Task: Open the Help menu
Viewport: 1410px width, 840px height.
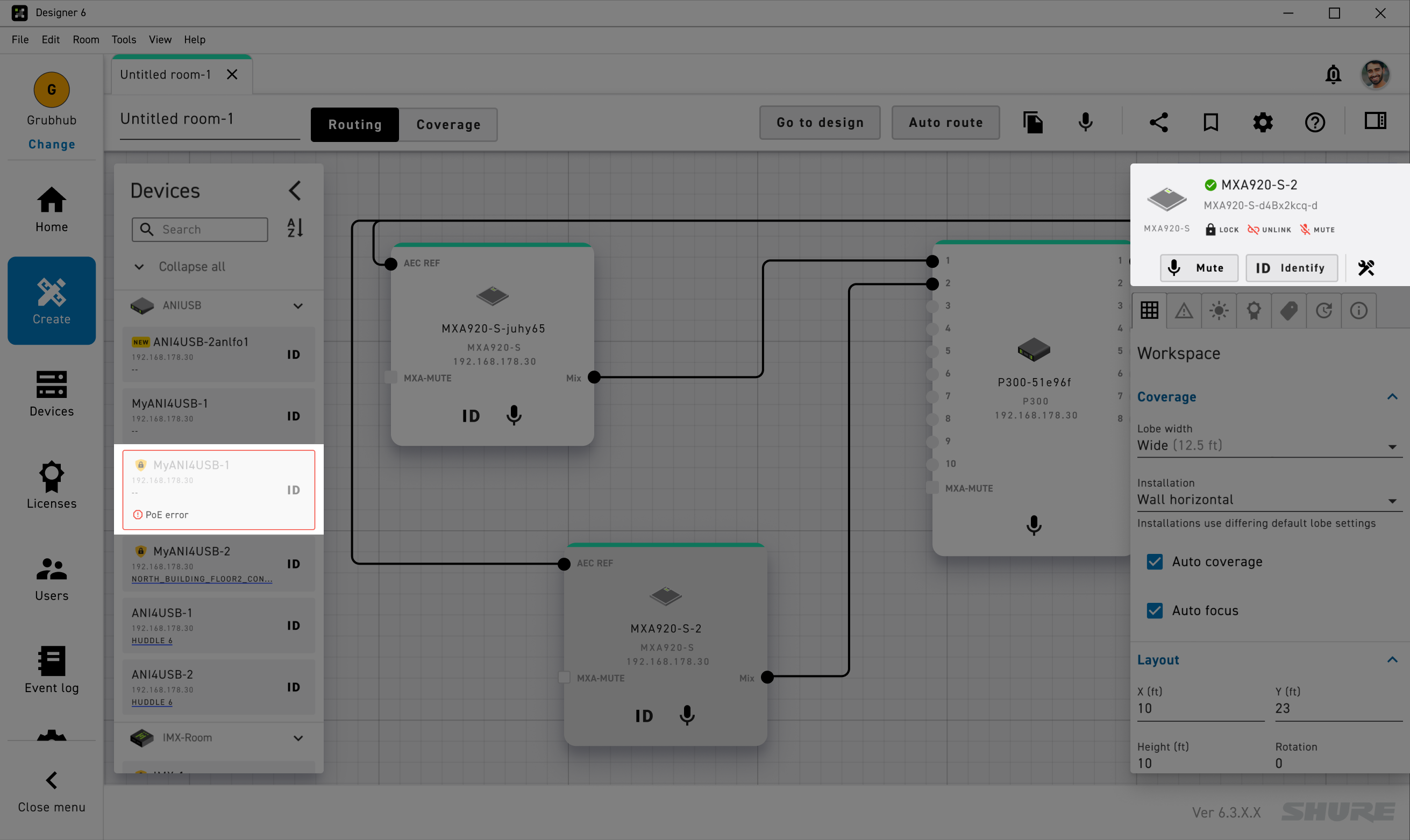Action: pos(195,40)
